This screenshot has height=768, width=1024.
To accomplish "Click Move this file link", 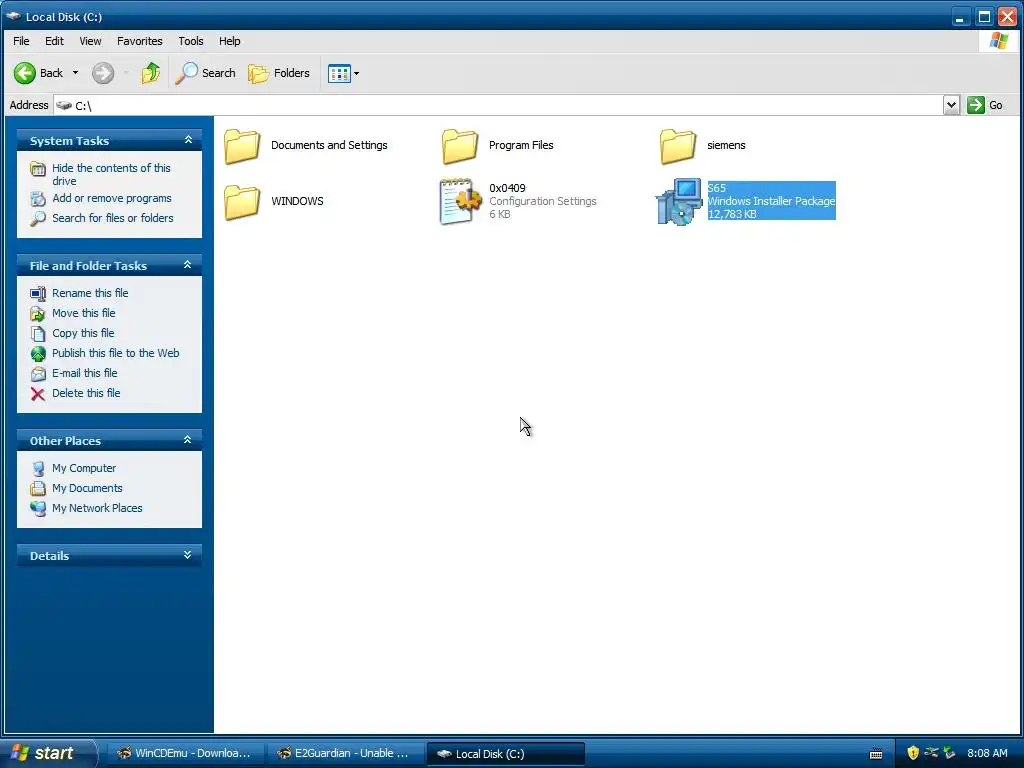I will pyautogui.click(x=84, y=313).
